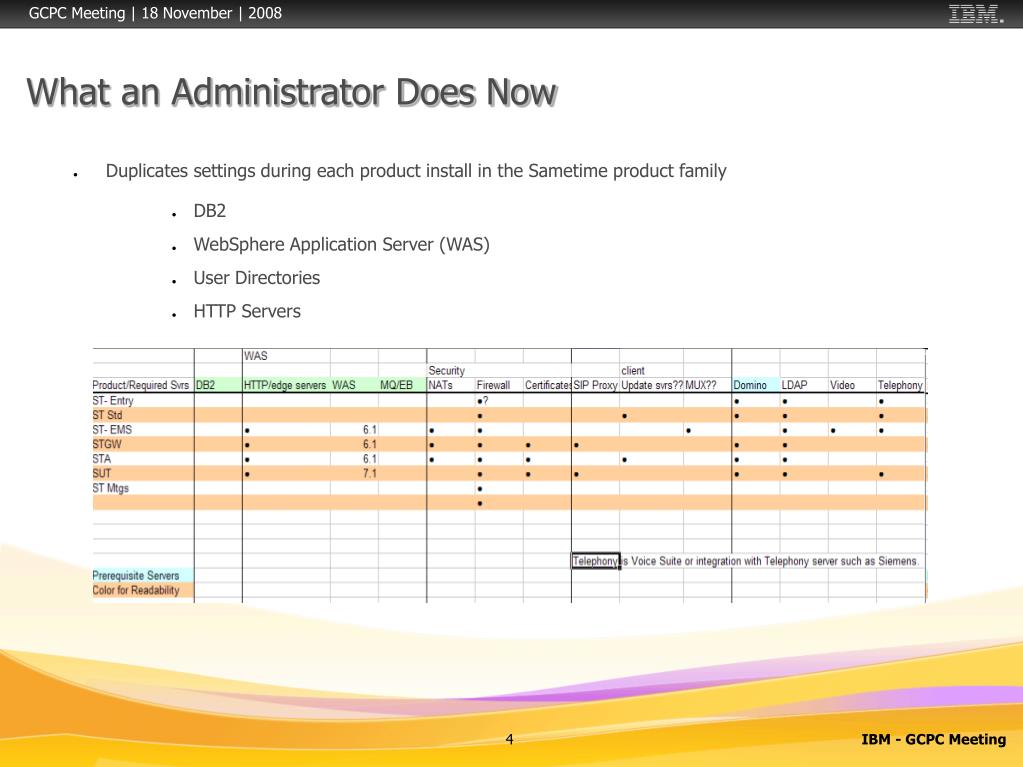Select the green 'DB2' column header cell
This screenshot has height=767, width=1023.
(x=218, y=385)
